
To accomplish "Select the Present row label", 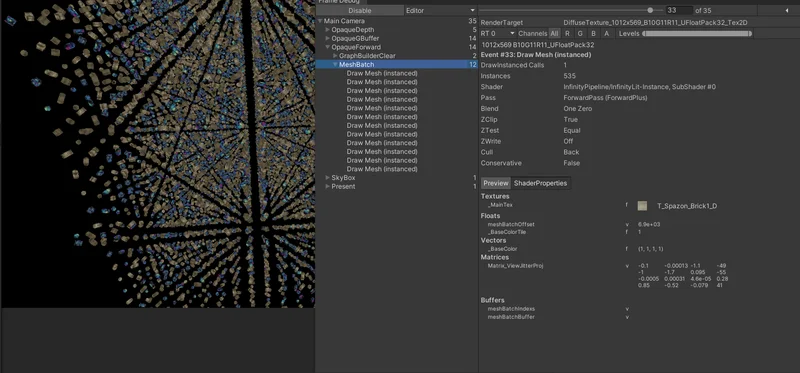I will (343, 186).
